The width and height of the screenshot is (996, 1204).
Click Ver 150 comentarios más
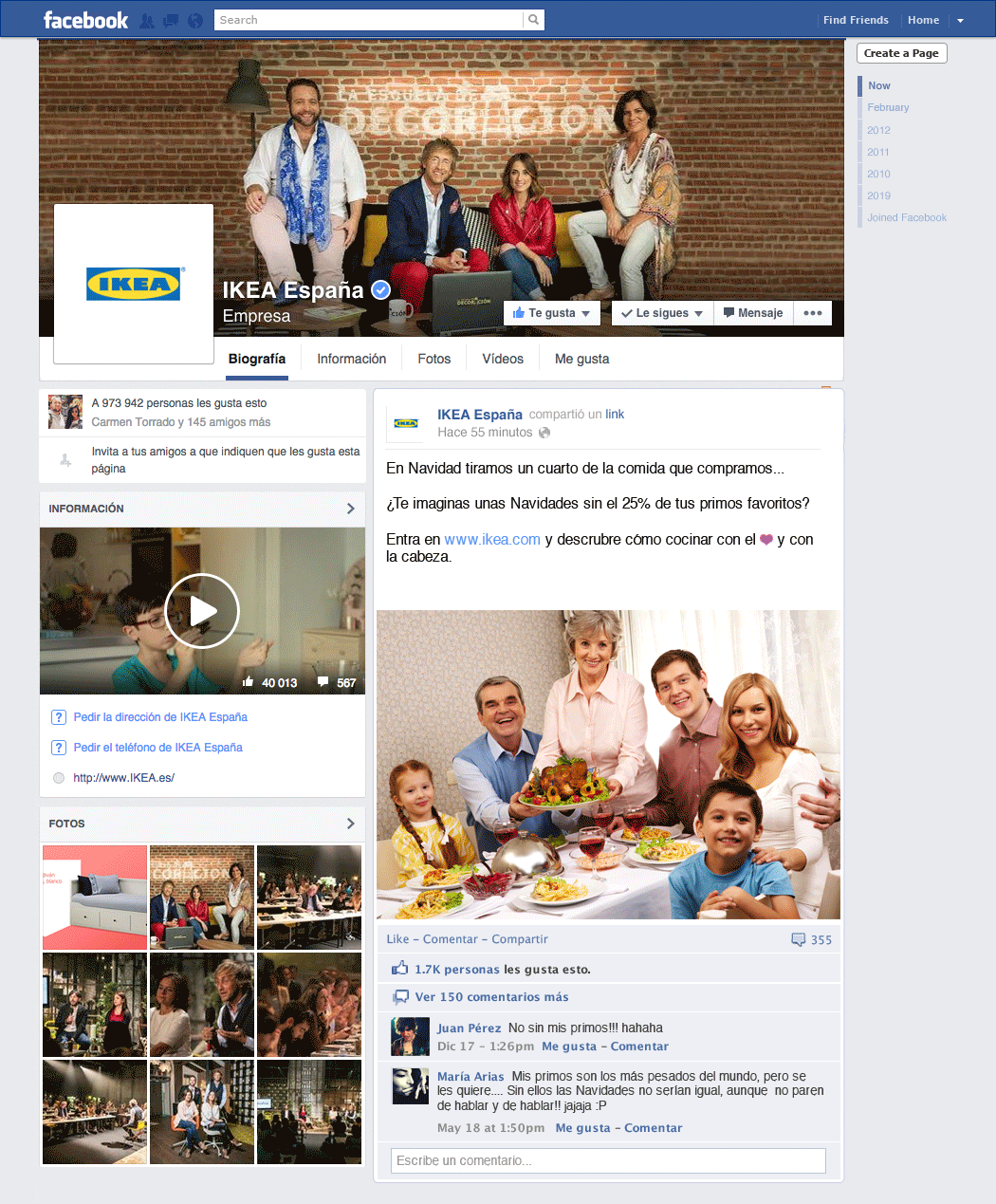pyautogui.click(x=492, y=997)
